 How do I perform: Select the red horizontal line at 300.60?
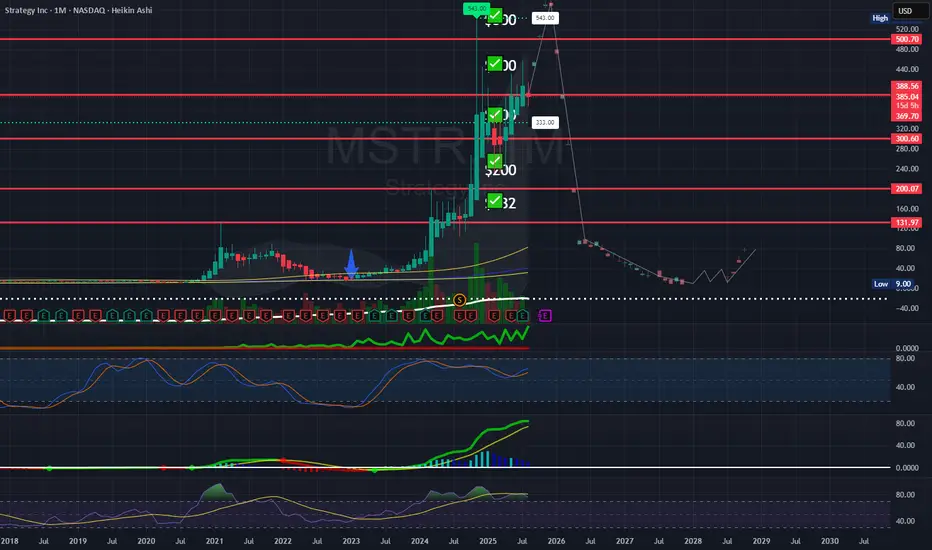point(445,139)
